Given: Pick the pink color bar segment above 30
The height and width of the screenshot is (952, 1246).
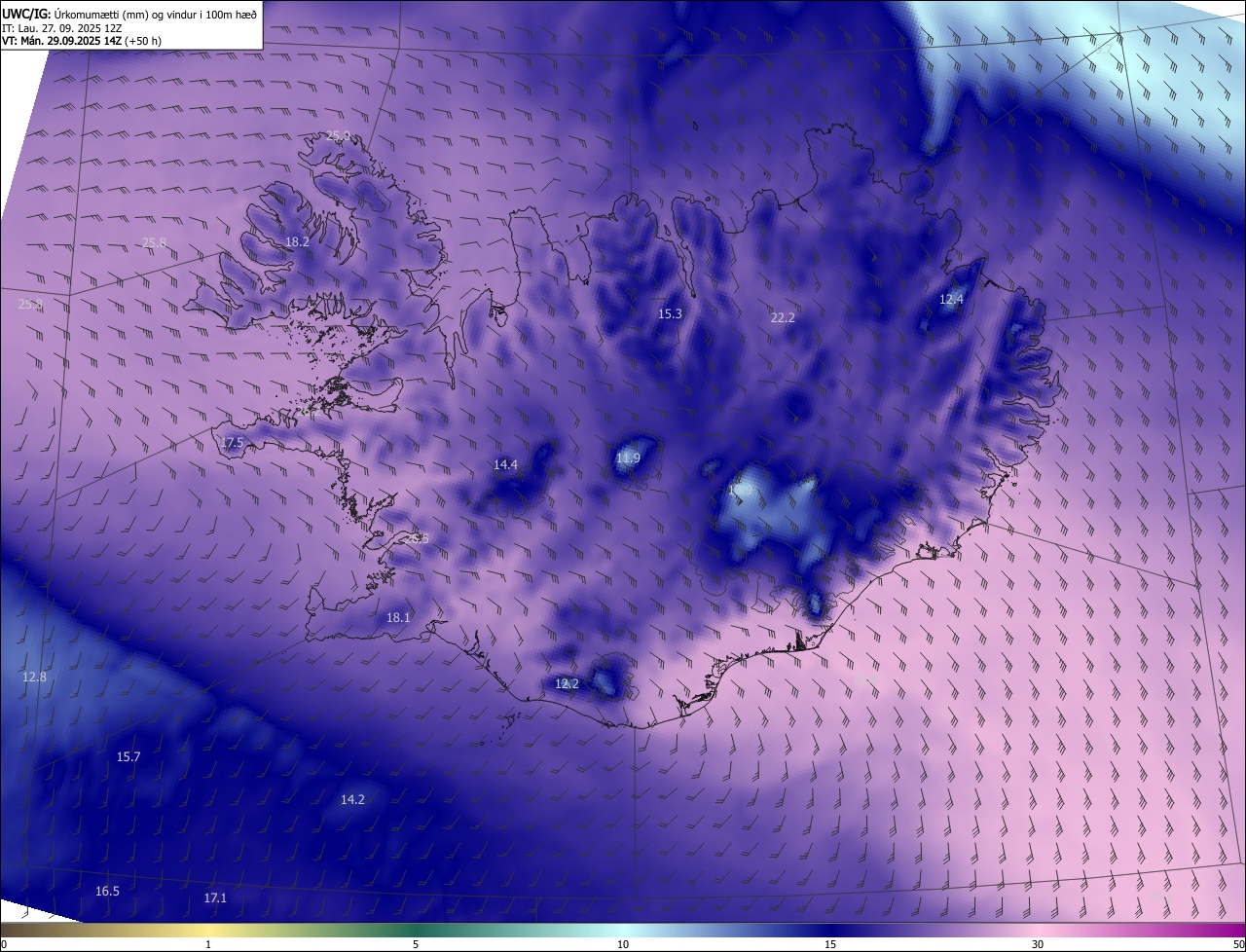Looking at the screenshot, I should pyautogui.click(x=1038, y=930).
